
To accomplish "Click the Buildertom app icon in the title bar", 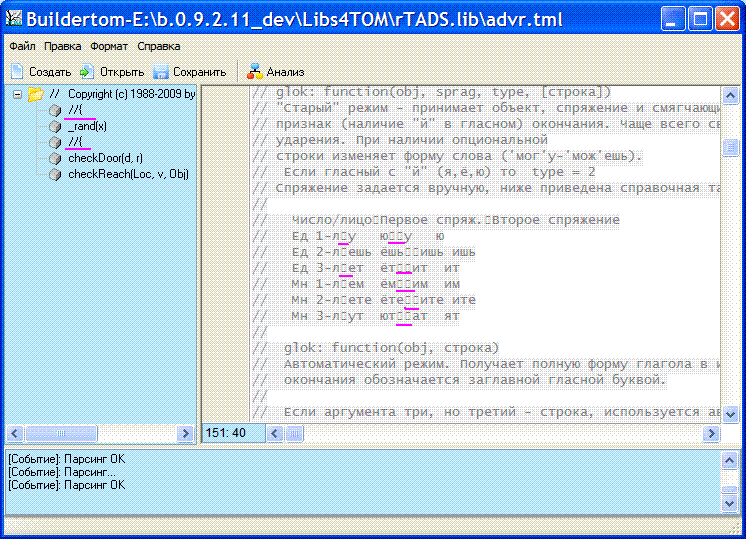I will tap(14, 19).
